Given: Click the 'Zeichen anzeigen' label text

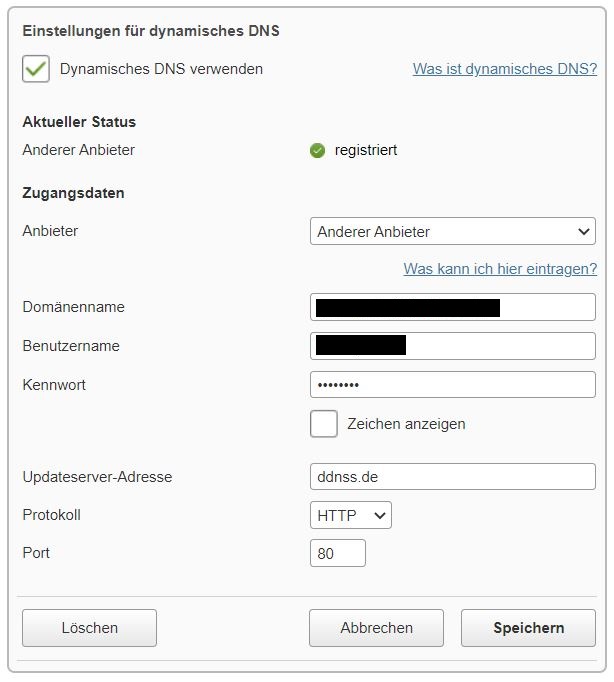Looking at the screenshot, I should tap(406, 424).
